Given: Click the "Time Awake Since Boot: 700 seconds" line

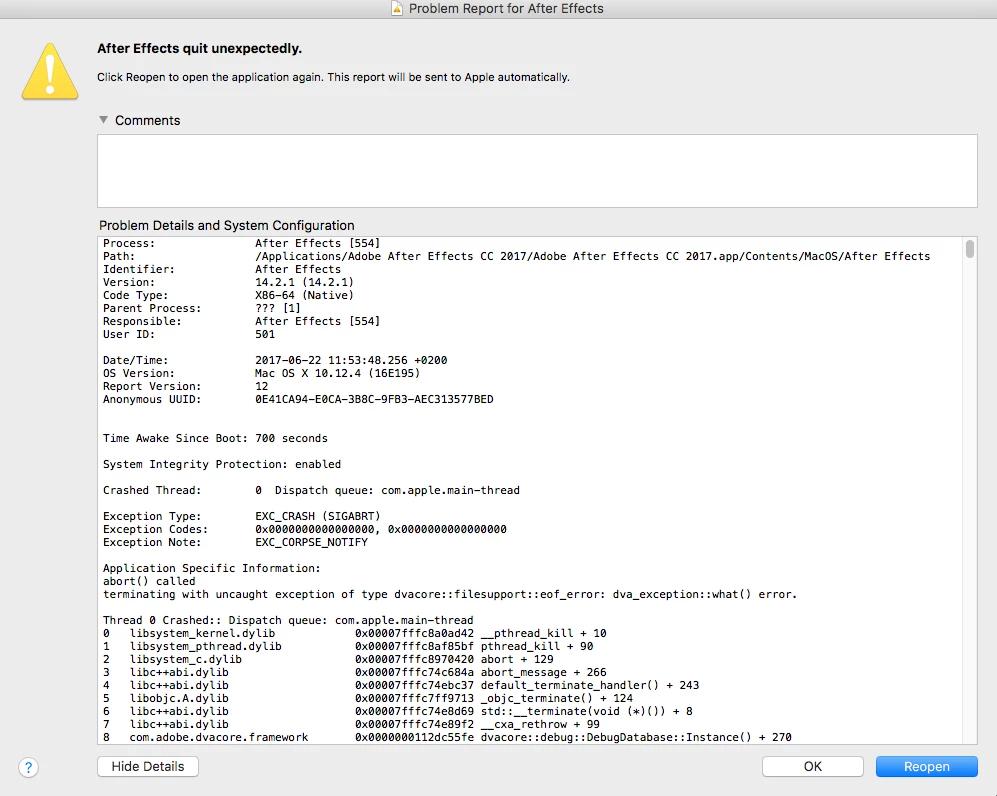Looking at the screenshot, I should pyautogui.click(x=215, y=439).
